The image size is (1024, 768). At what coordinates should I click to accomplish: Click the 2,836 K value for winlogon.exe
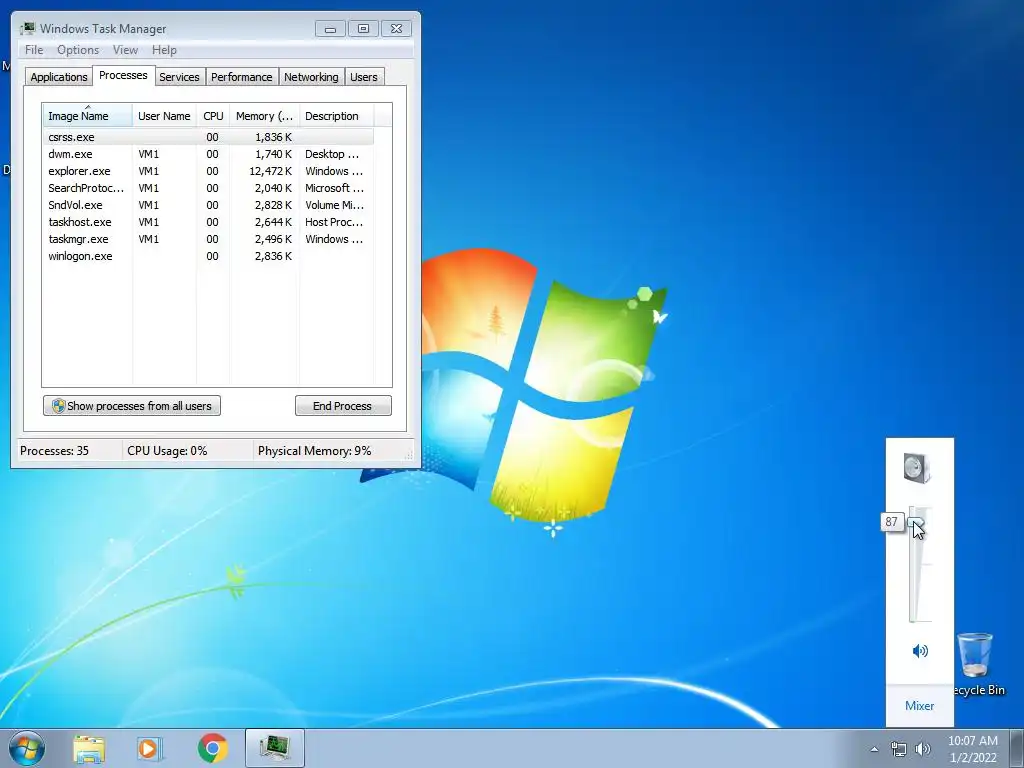(273, 256)
